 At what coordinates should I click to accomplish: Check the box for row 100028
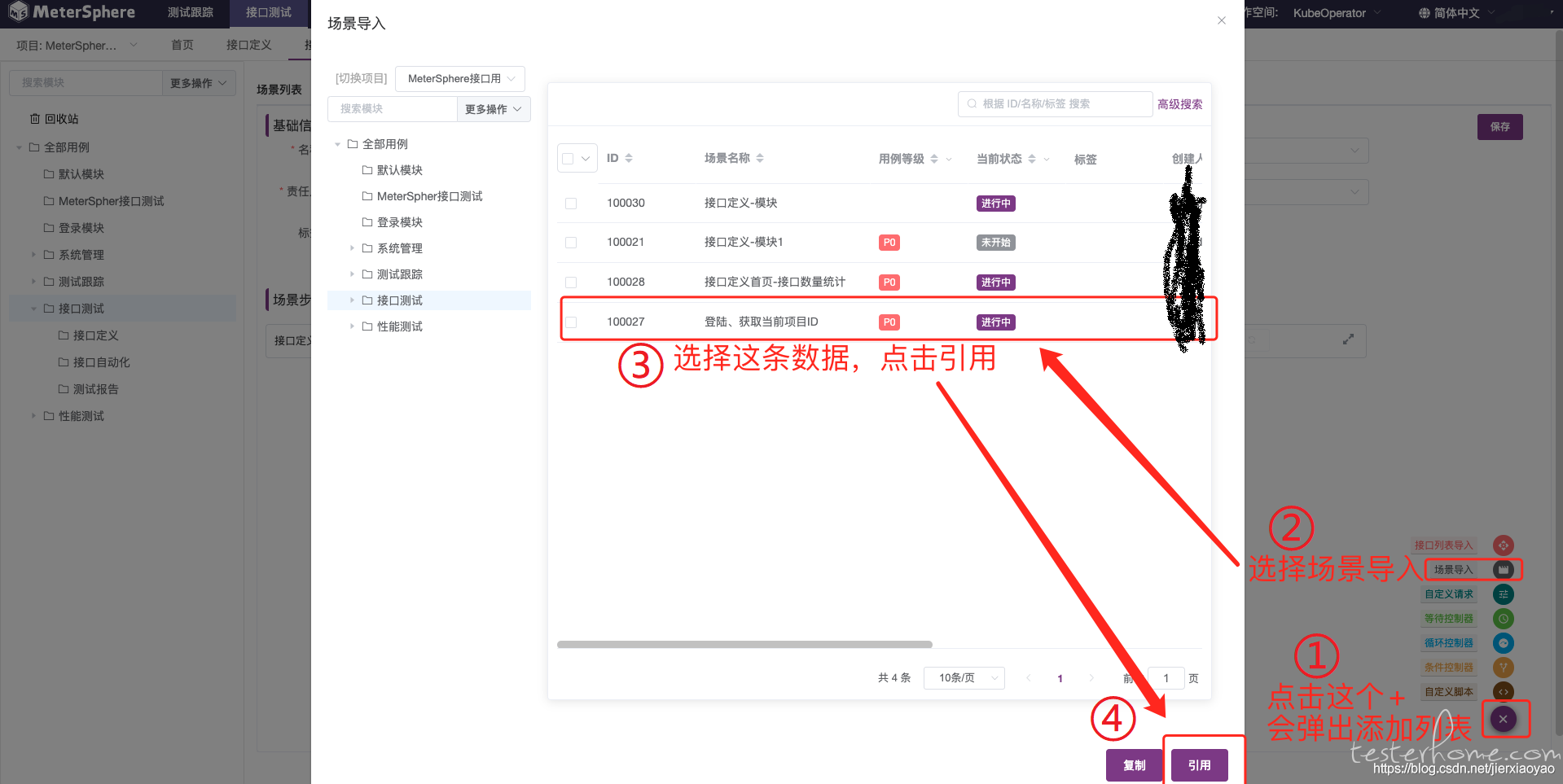click(x=571, y=283)
